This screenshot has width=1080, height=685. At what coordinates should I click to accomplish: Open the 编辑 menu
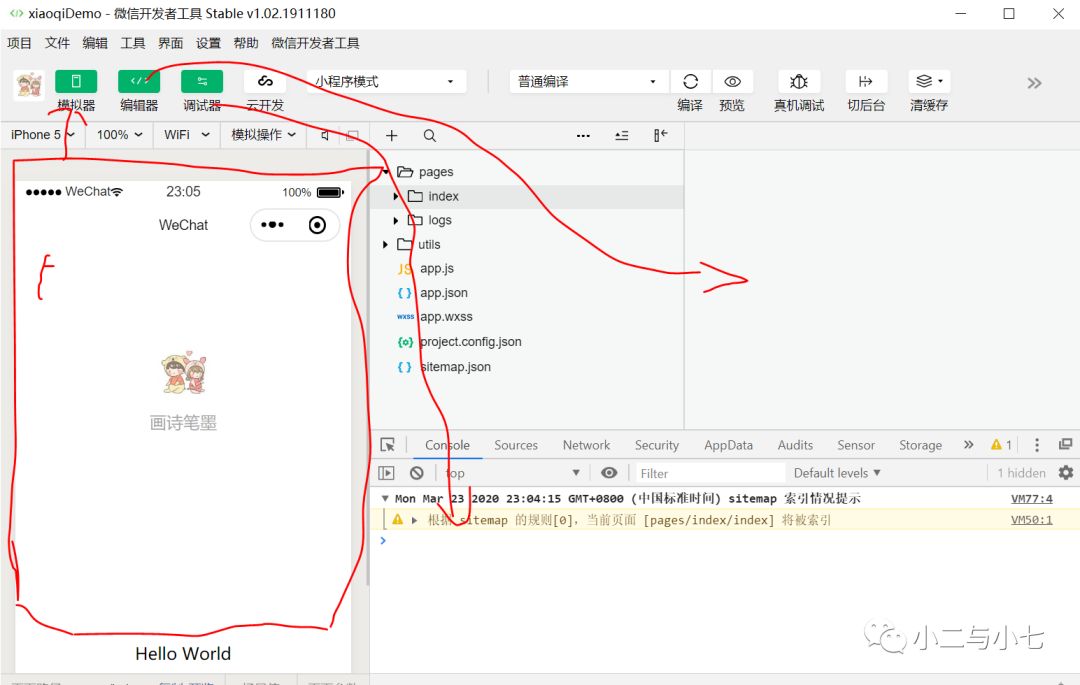coord(95,43)
